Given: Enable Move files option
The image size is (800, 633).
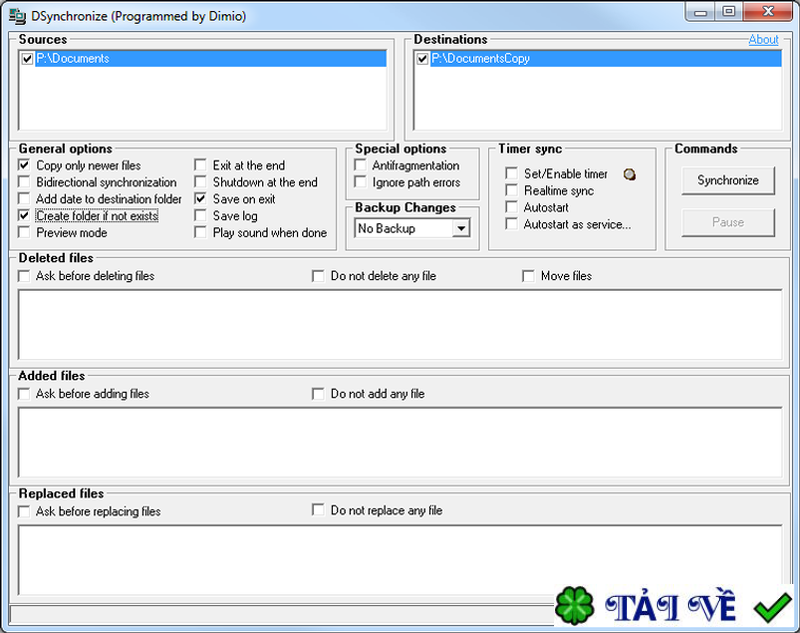Looking at the screenshot, I should (528, 275).
